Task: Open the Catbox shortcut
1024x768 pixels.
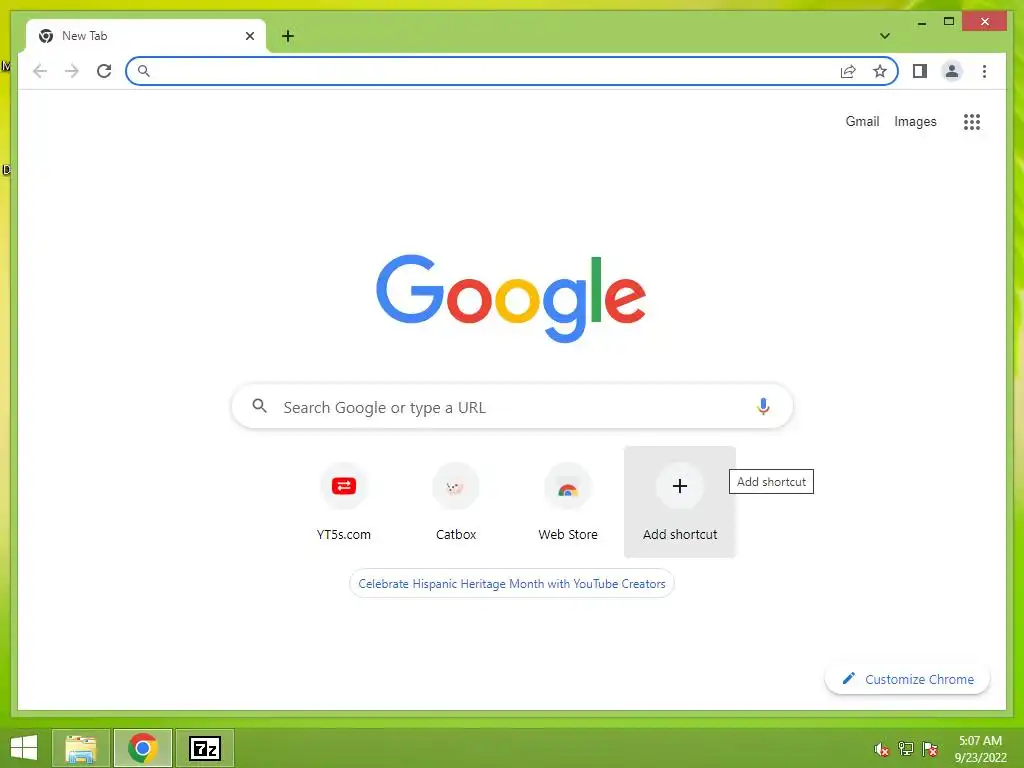Action: (456, 502)
